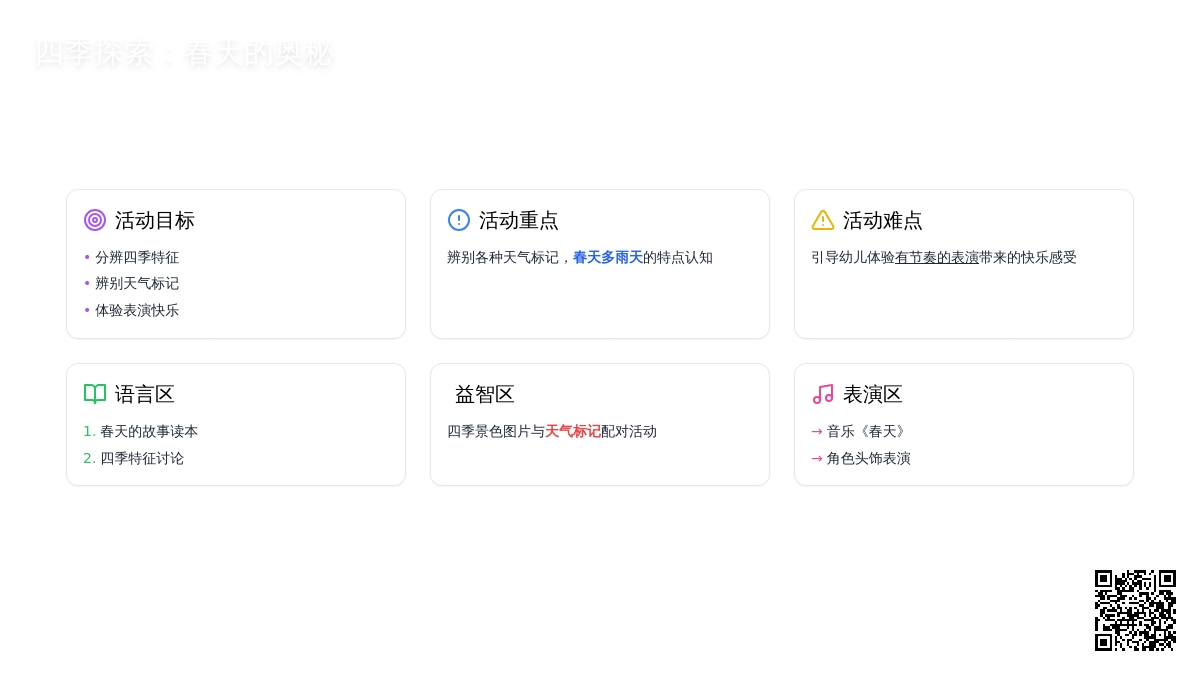Click the 音乐《春天》 arrow item

point(867,432)
